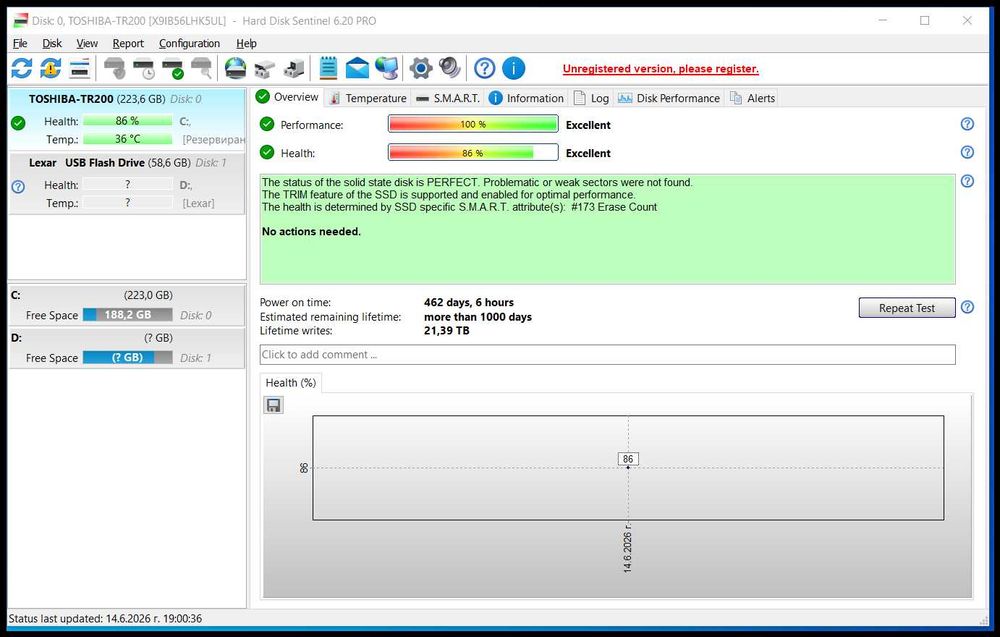1000x637 pixels.
Task: Open the View menu
Action: pyautogui.click(x=87, y=43)
